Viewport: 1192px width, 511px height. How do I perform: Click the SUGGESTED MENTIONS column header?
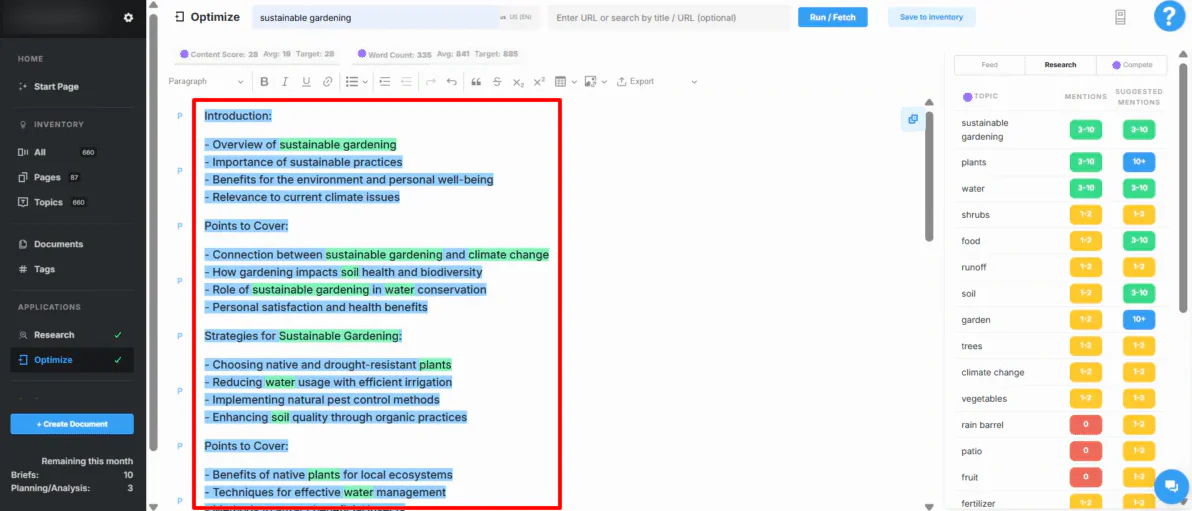1139,97
